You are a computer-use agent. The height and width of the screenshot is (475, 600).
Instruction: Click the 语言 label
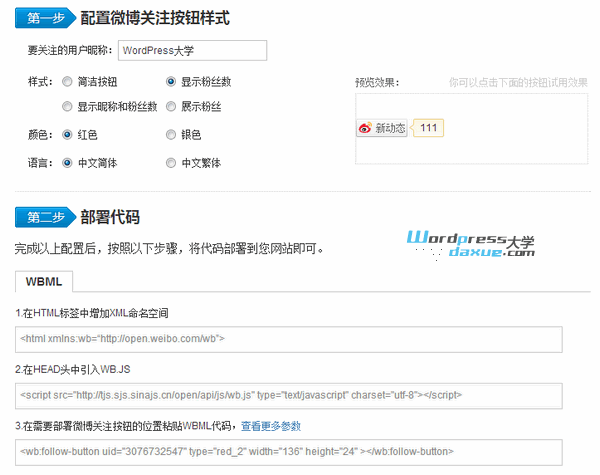pos(40,163)
